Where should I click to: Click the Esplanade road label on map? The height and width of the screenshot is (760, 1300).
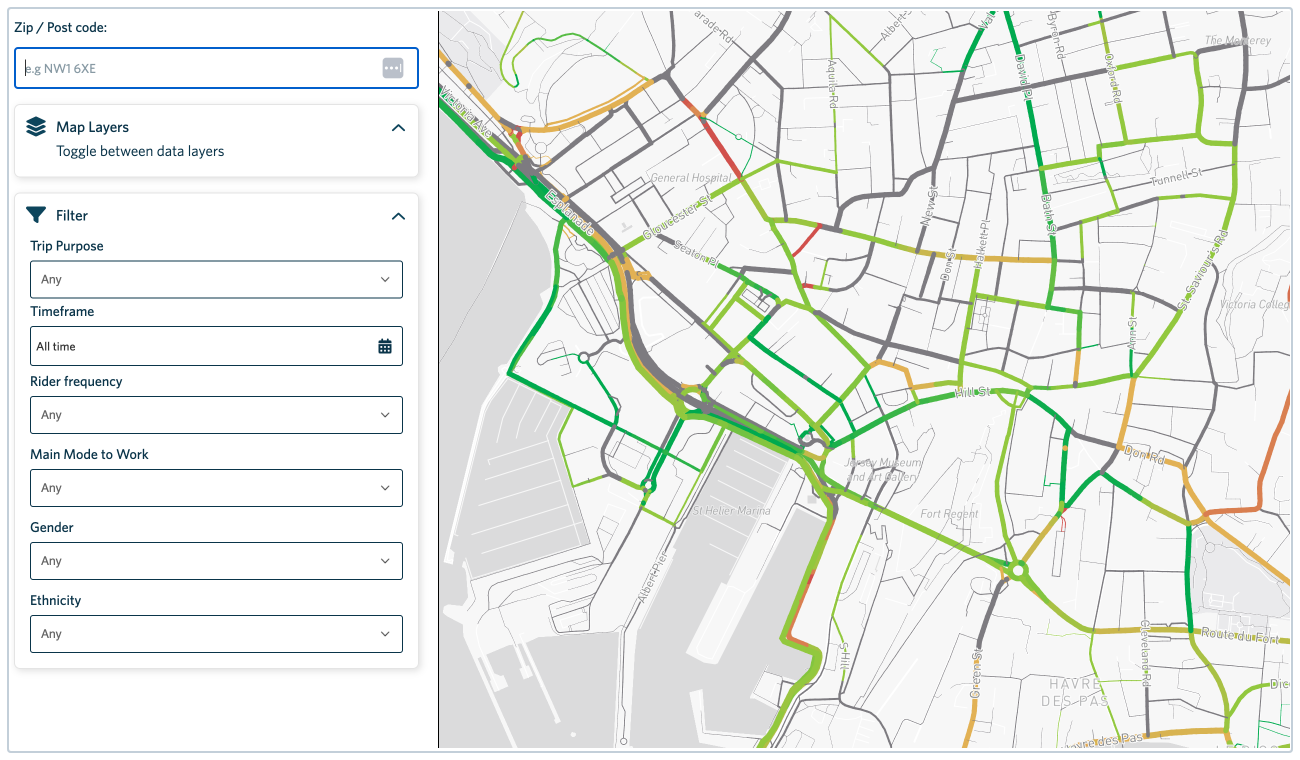pyautogui.click(x=572, y=214)
